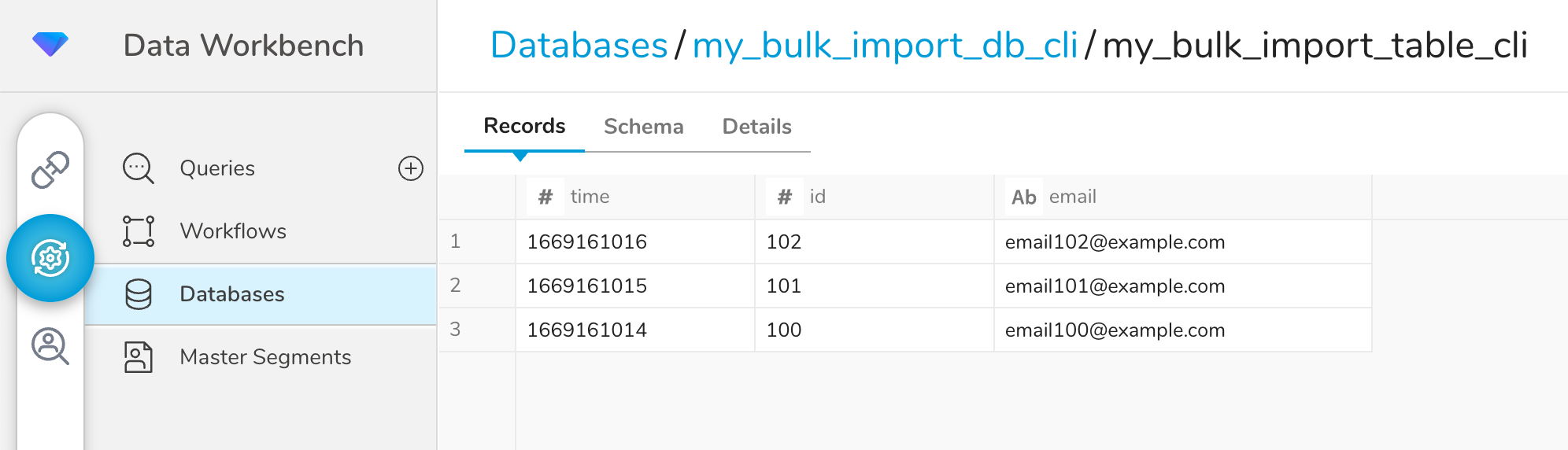Image resolution: width=1568 pixels, height=450 pixels.
Task: Go to Databases breadcrumb link
Action: point(579,46)
